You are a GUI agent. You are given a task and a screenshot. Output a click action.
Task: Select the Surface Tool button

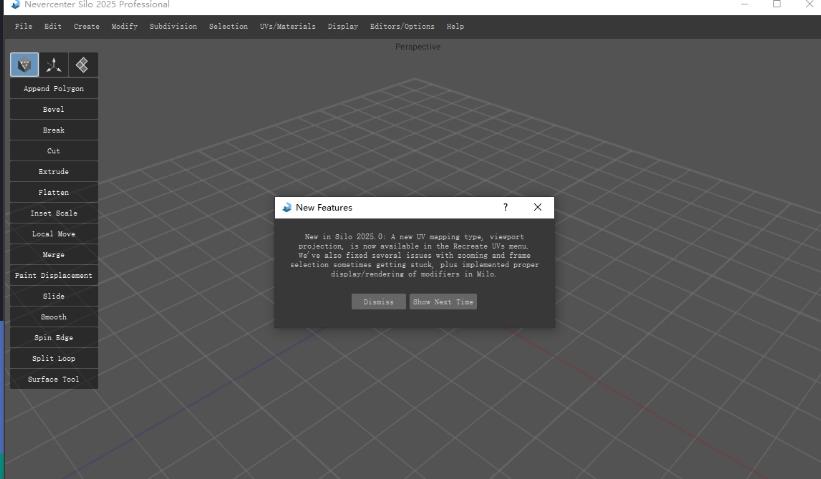point(54,379)
